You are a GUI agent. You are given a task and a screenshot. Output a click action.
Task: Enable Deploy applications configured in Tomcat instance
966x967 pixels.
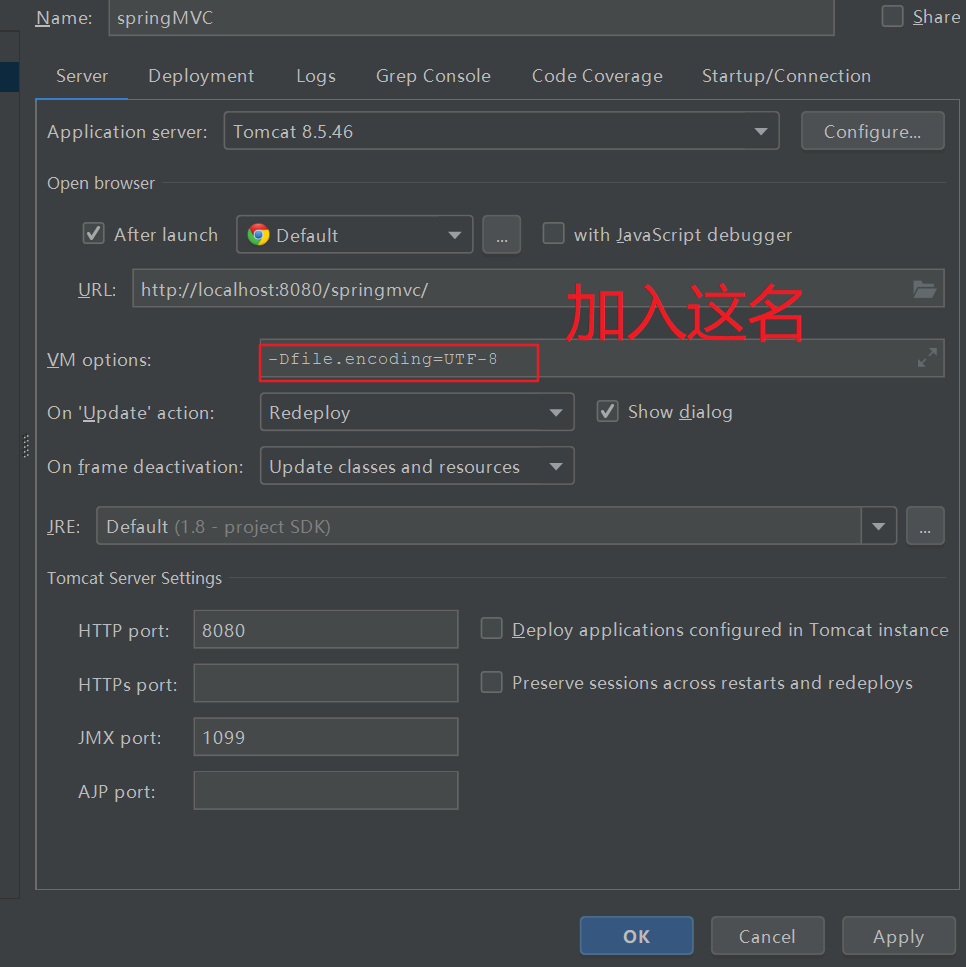point(492,628)
